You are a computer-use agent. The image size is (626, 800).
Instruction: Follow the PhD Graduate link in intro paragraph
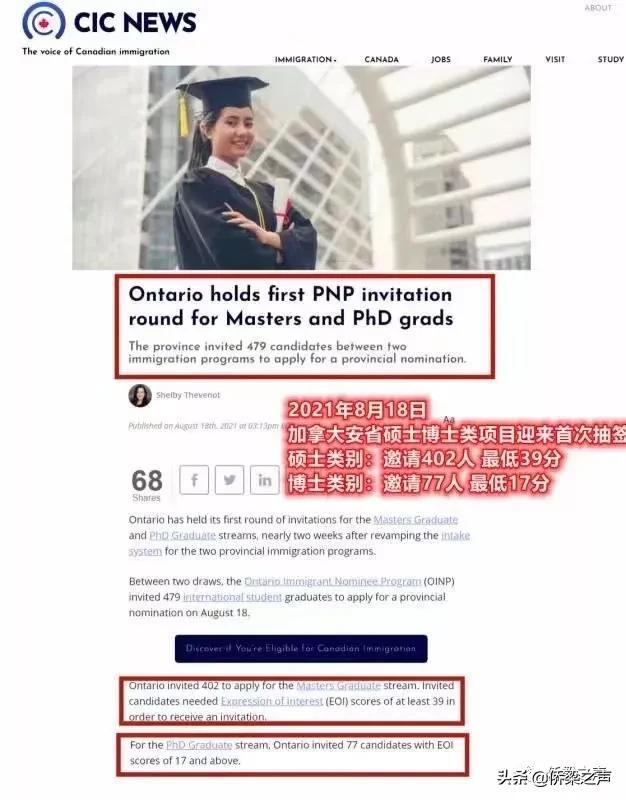click(182, 535)
